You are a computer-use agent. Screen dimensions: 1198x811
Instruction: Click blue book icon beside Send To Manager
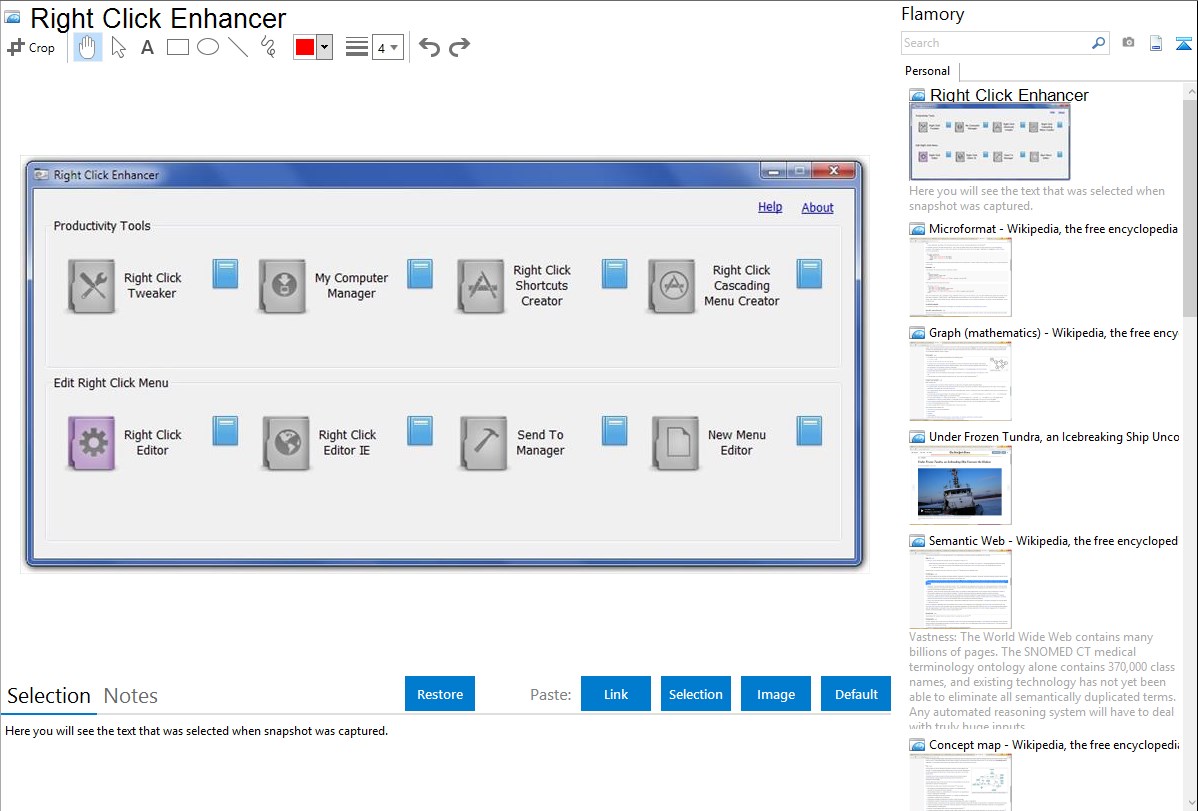pyautogui.click(x=615, y=430)
